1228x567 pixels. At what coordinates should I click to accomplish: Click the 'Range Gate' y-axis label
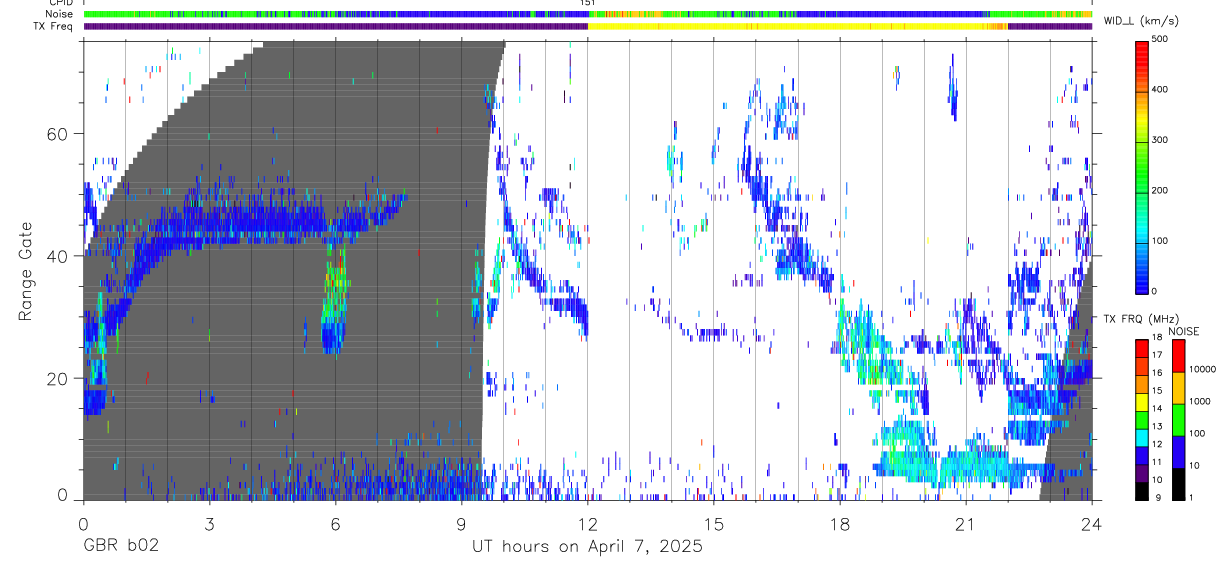point(26,271)
